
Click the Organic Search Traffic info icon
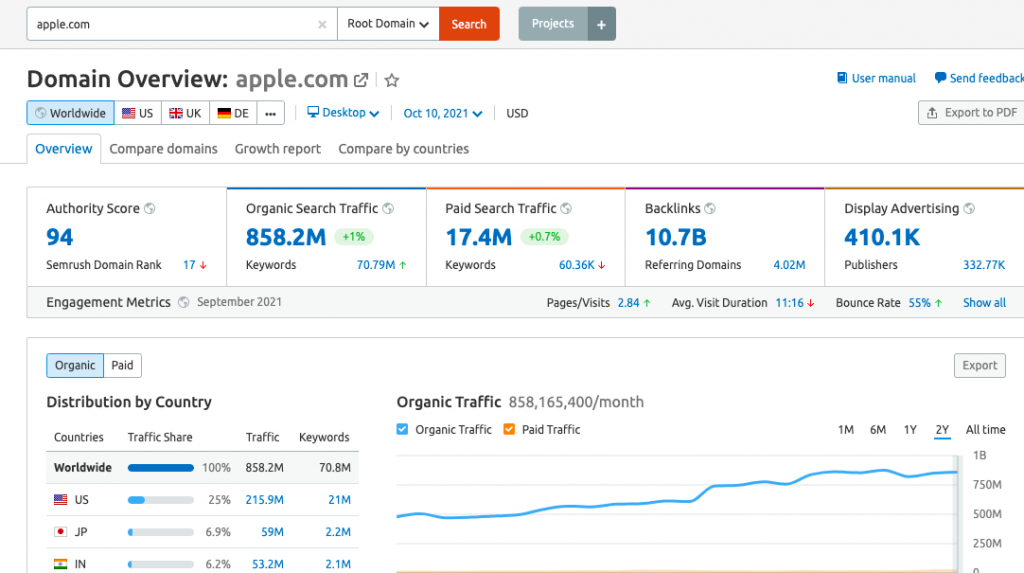(x=388, y=208)
